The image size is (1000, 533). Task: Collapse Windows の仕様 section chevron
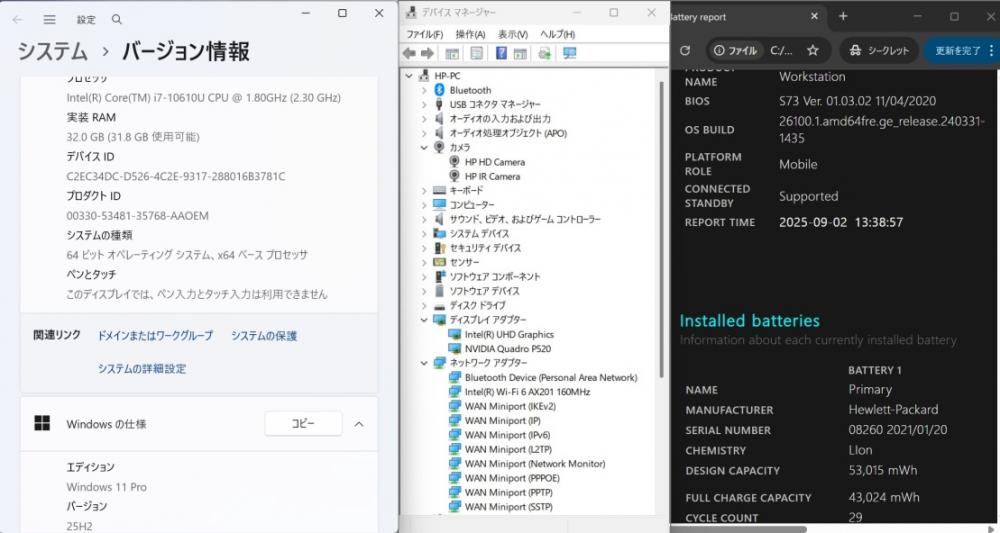point(359,424)
